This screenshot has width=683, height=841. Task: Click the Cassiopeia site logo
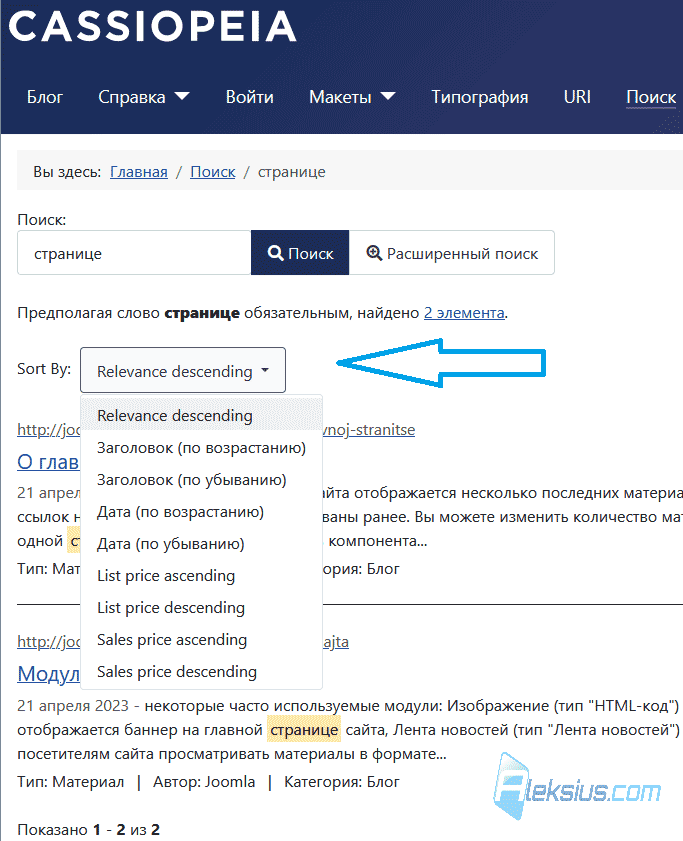tap(152, 26)
